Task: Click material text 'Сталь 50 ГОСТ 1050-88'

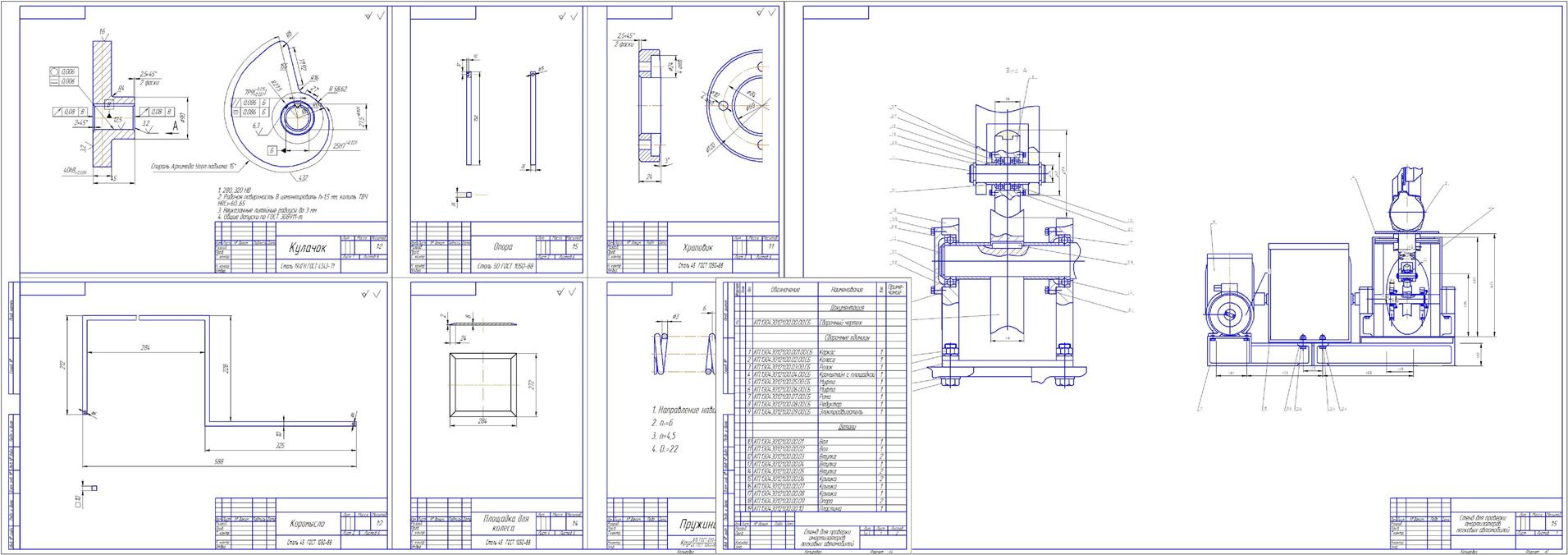Action: tap(505, 267)
